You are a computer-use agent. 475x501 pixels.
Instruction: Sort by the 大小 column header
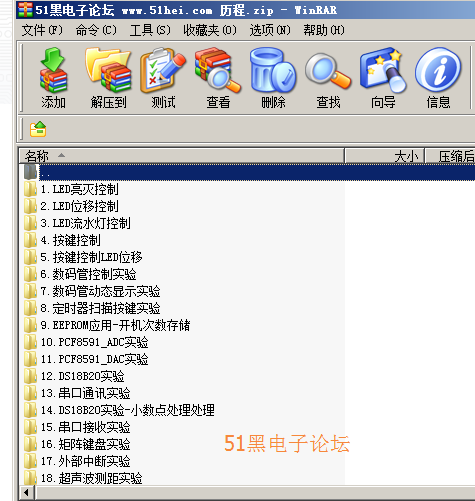[x=384, y=156]
